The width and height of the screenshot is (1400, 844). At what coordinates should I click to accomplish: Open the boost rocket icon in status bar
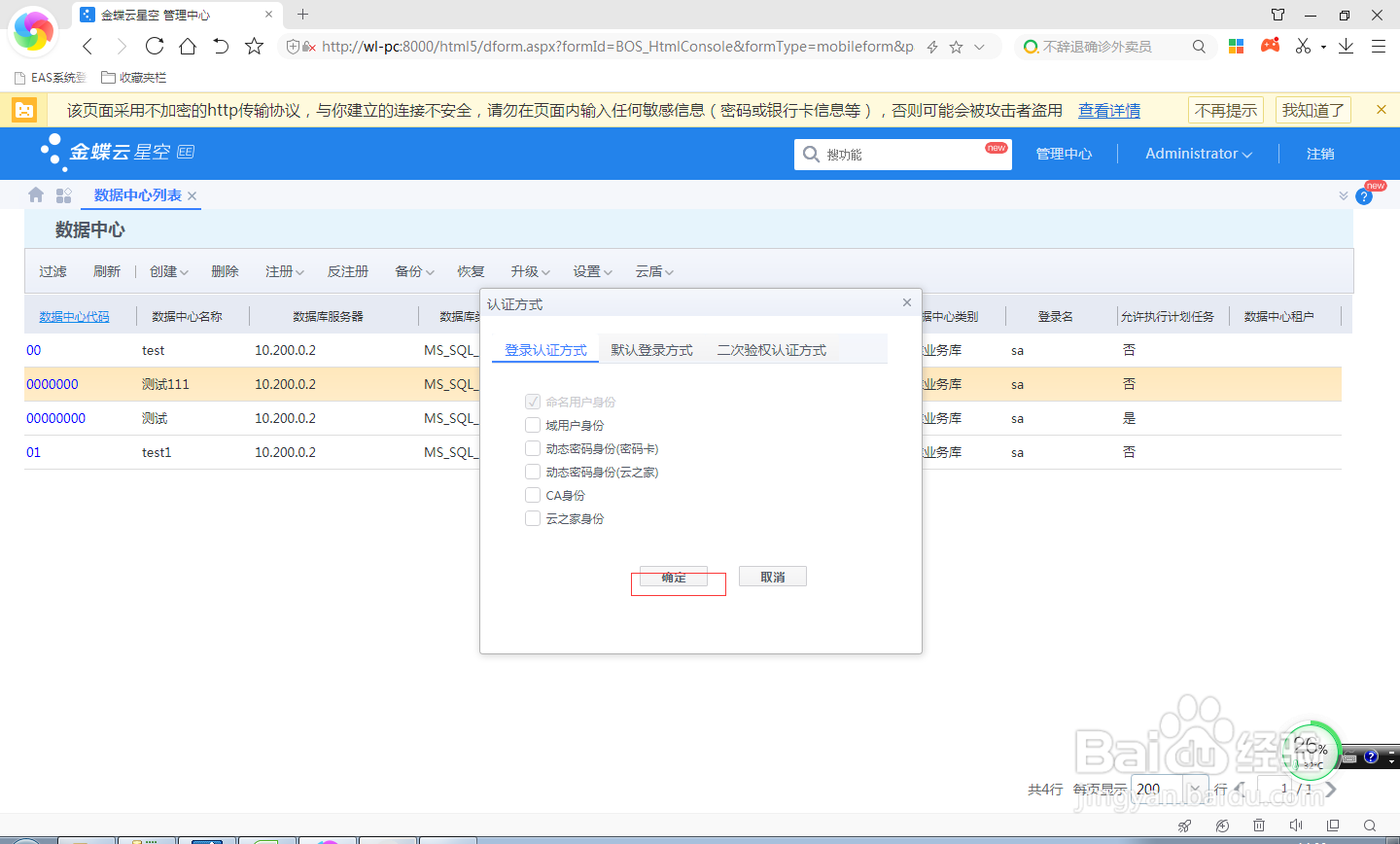1184,824
